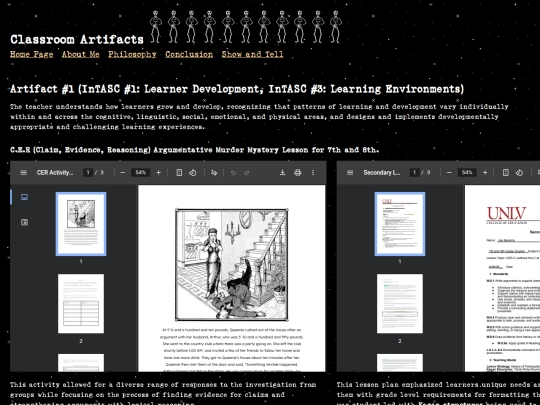Image resolution: width=540 pixels, height=405 pixels.
Task: Open more actions menu in CER Activity viewer
Action: (313, 173)
